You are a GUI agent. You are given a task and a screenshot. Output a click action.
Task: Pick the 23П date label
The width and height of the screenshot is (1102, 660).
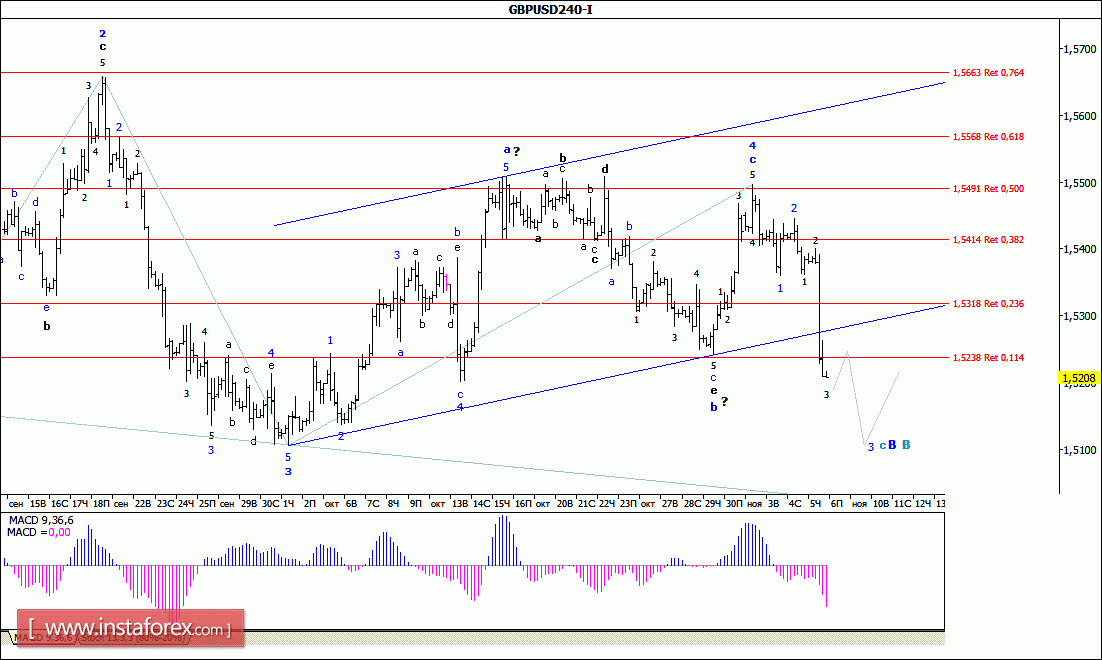tap(628, 503)
